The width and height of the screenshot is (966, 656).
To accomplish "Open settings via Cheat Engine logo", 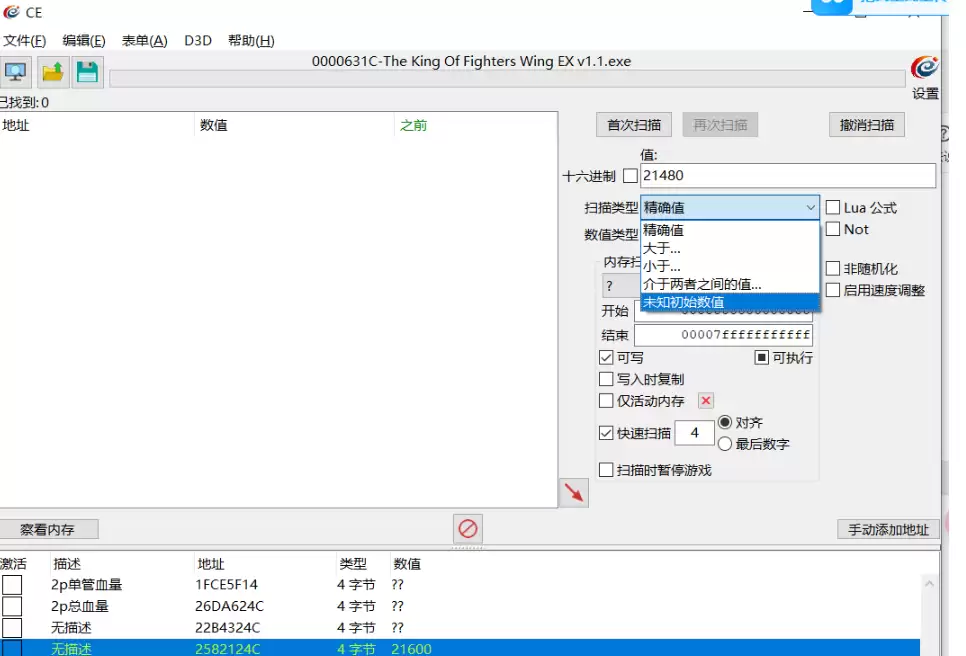I will click(924, 68).
